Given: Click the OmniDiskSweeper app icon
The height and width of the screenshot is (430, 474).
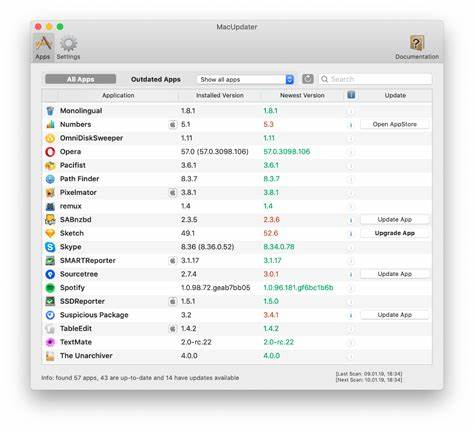Looking at the screenshot, I should [x=50, y=138].
